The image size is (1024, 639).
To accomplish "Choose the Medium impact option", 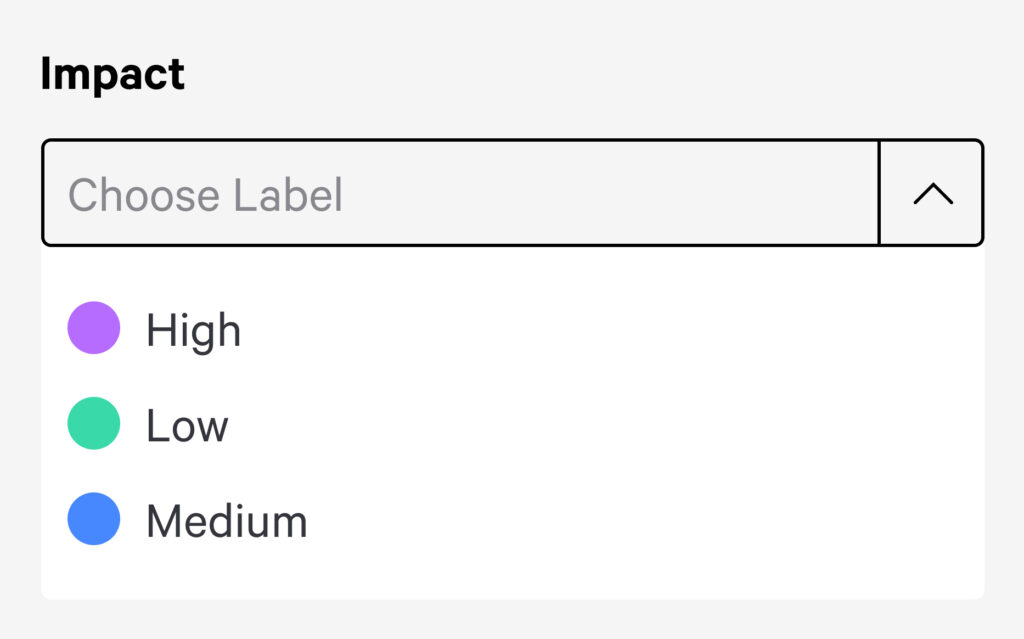I will 226,521.
